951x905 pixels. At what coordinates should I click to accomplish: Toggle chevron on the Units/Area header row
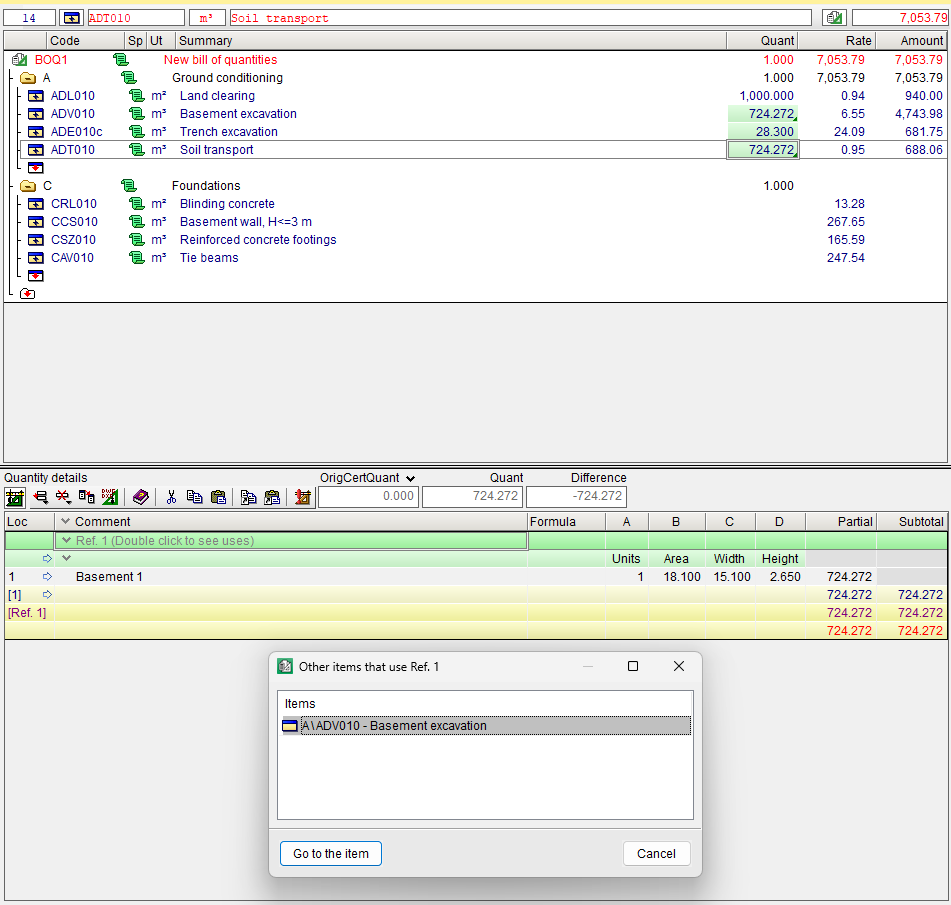[x=67, y=558]
